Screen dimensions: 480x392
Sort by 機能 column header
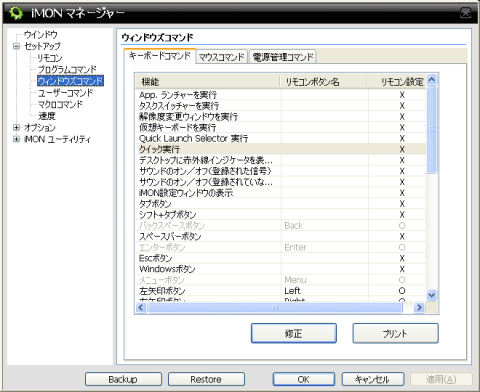point(207,81)
